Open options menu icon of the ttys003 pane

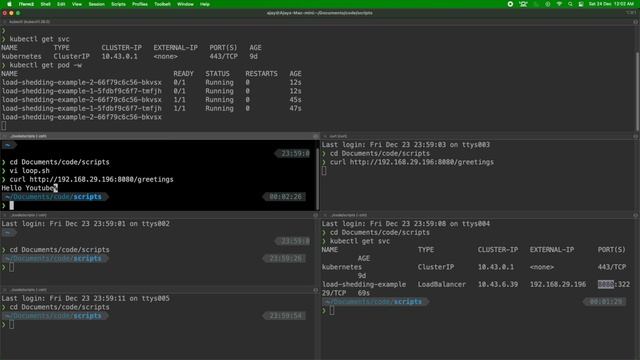coord(636,136)
